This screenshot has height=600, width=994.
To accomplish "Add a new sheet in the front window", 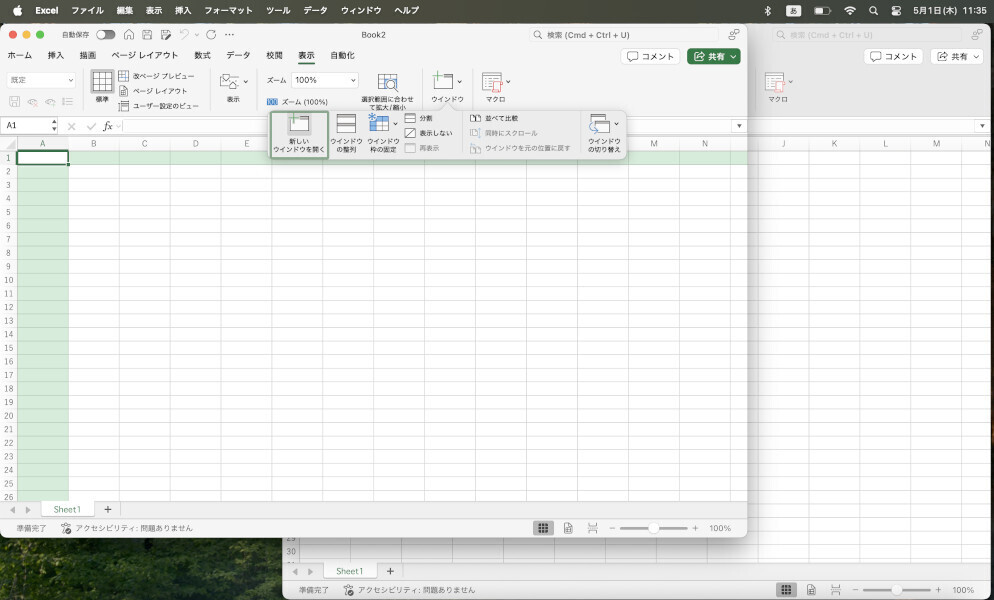I will (x=108, y=509).
